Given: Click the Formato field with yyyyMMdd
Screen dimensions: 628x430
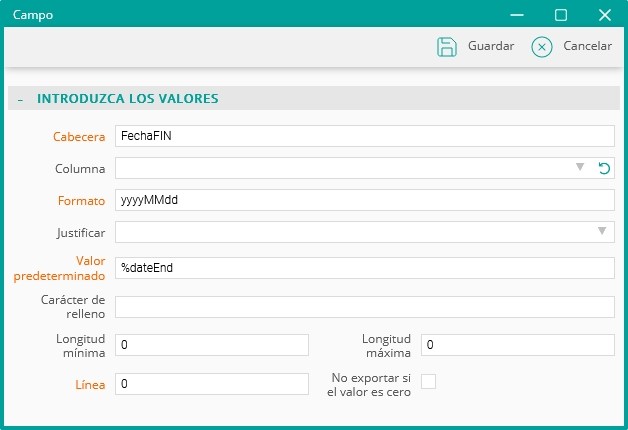Looking at the screenshot, I should [364, 200].
